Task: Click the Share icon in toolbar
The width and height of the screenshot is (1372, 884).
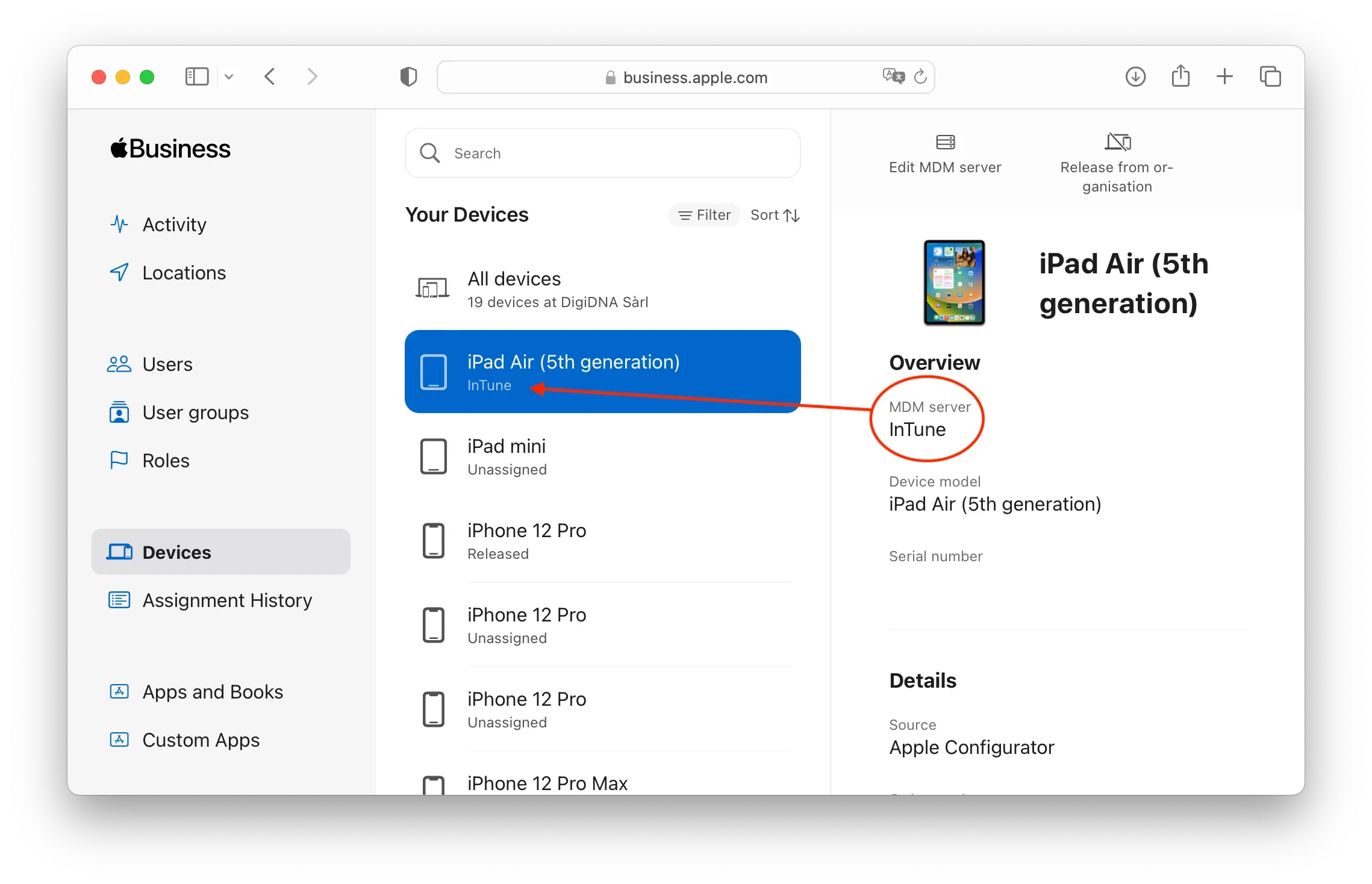Action: (1180, 76)
